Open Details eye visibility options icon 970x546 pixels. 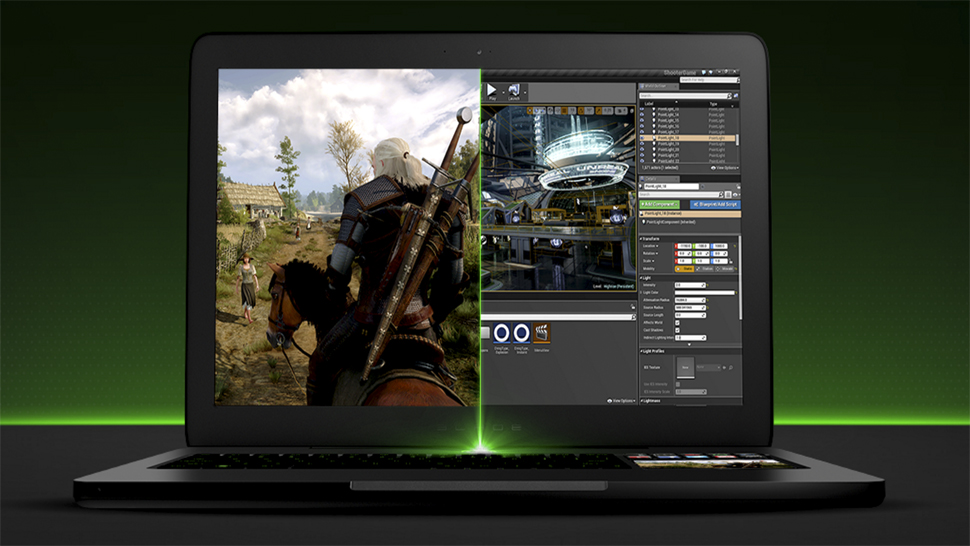click(736, 195)
